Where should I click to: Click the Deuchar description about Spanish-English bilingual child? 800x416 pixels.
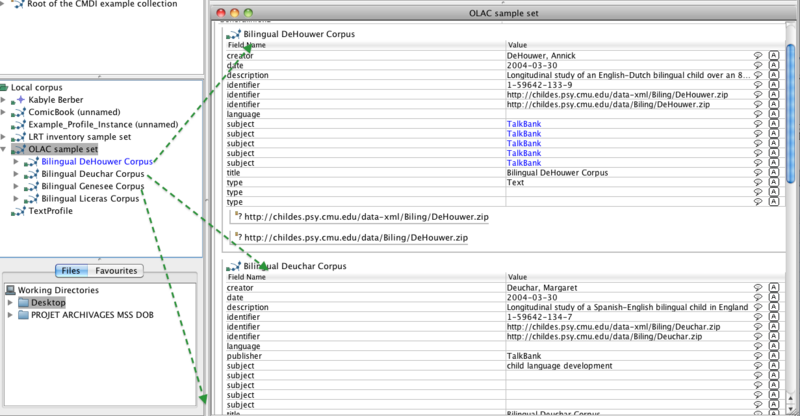(627, 307)
